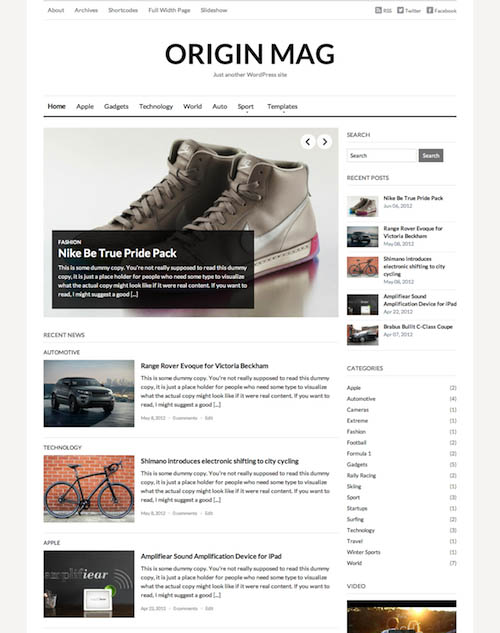
Task: Play the sidebar video preview
Action: coord(402,616)
